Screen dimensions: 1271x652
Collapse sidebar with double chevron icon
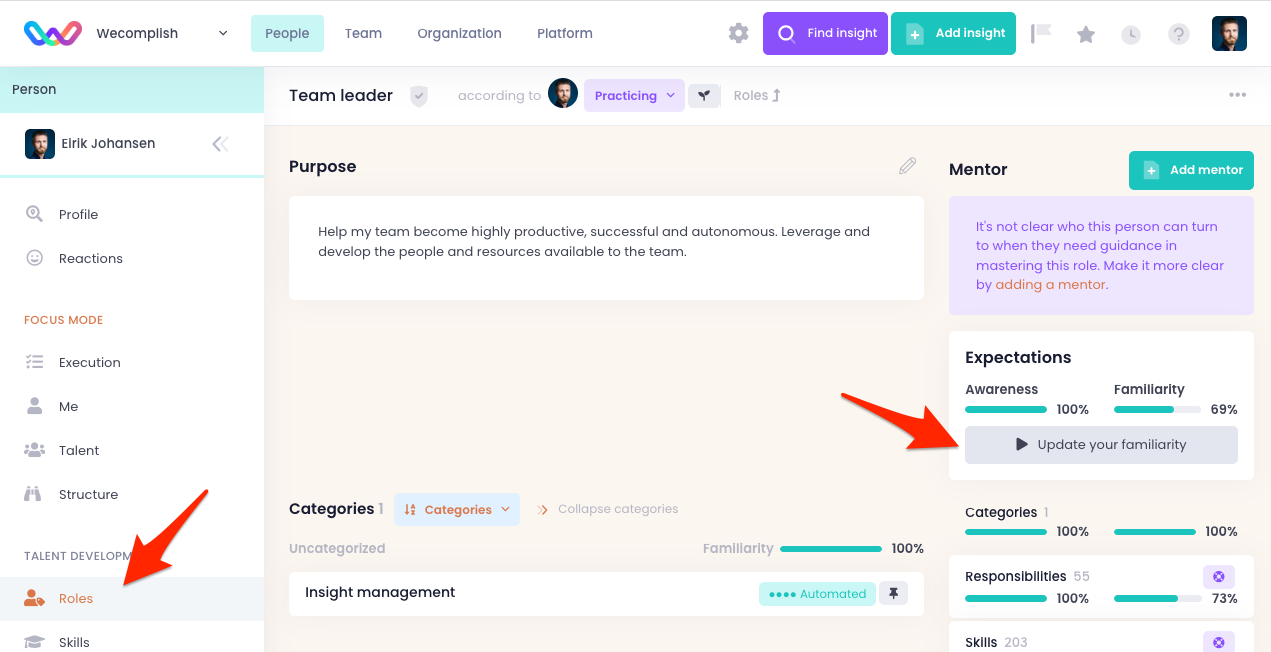(220, 144)
